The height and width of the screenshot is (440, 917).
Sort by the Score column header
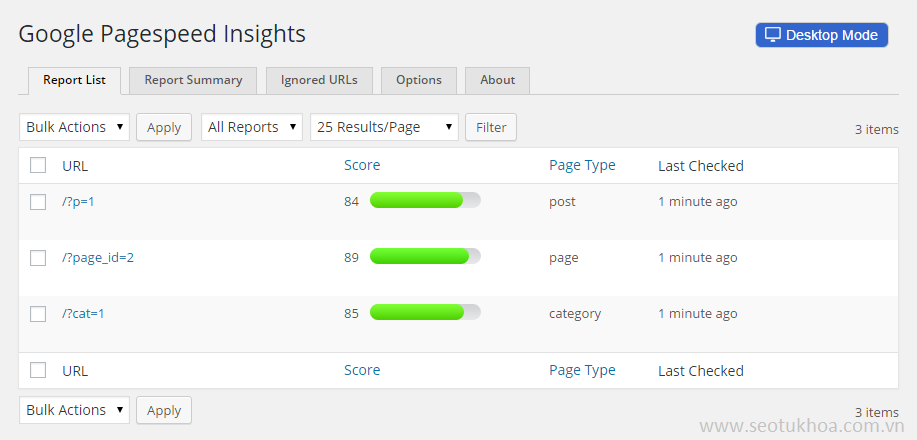pos(362,166)
